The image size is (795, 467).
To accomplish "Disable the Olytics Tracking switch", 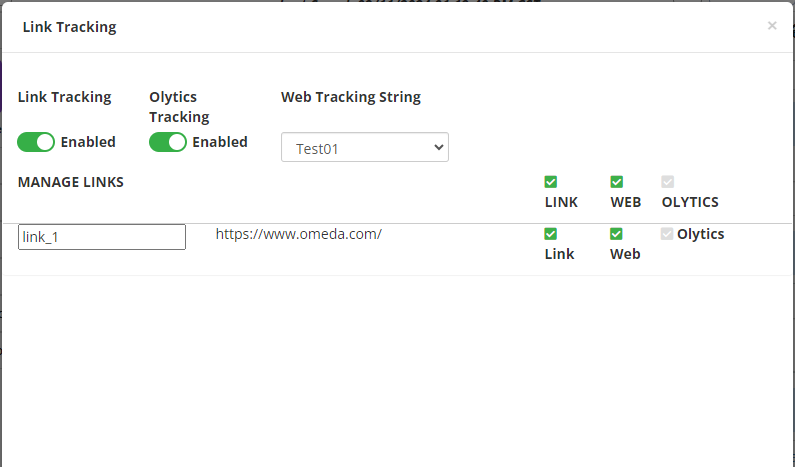I will (168, 142).
